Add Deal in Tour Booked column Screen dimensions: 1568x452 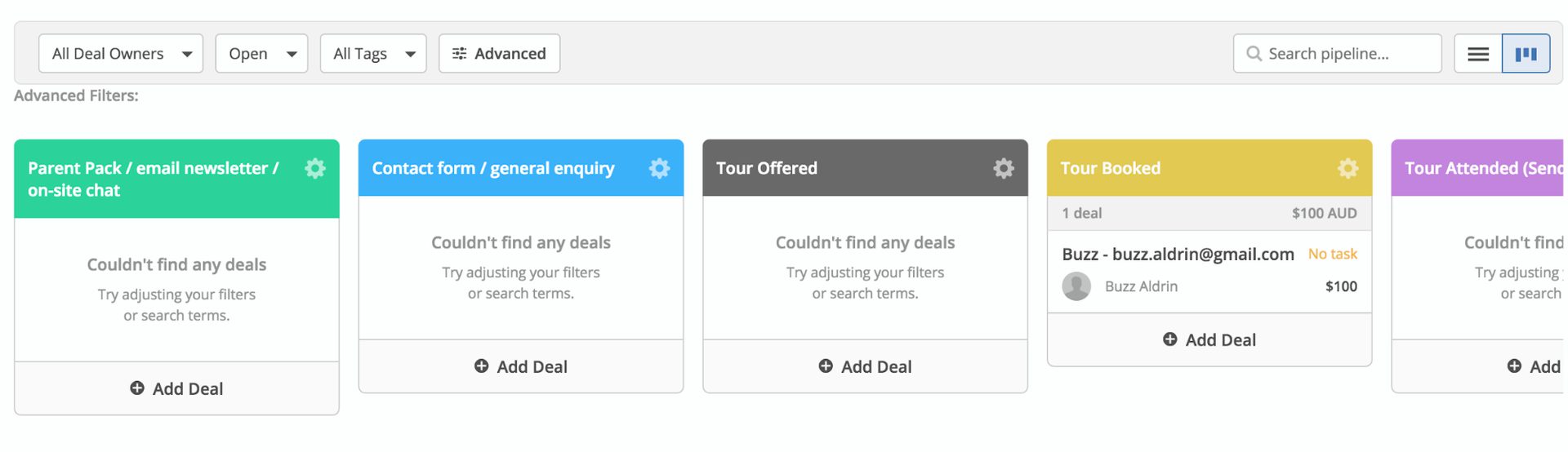click(1209, 340)
